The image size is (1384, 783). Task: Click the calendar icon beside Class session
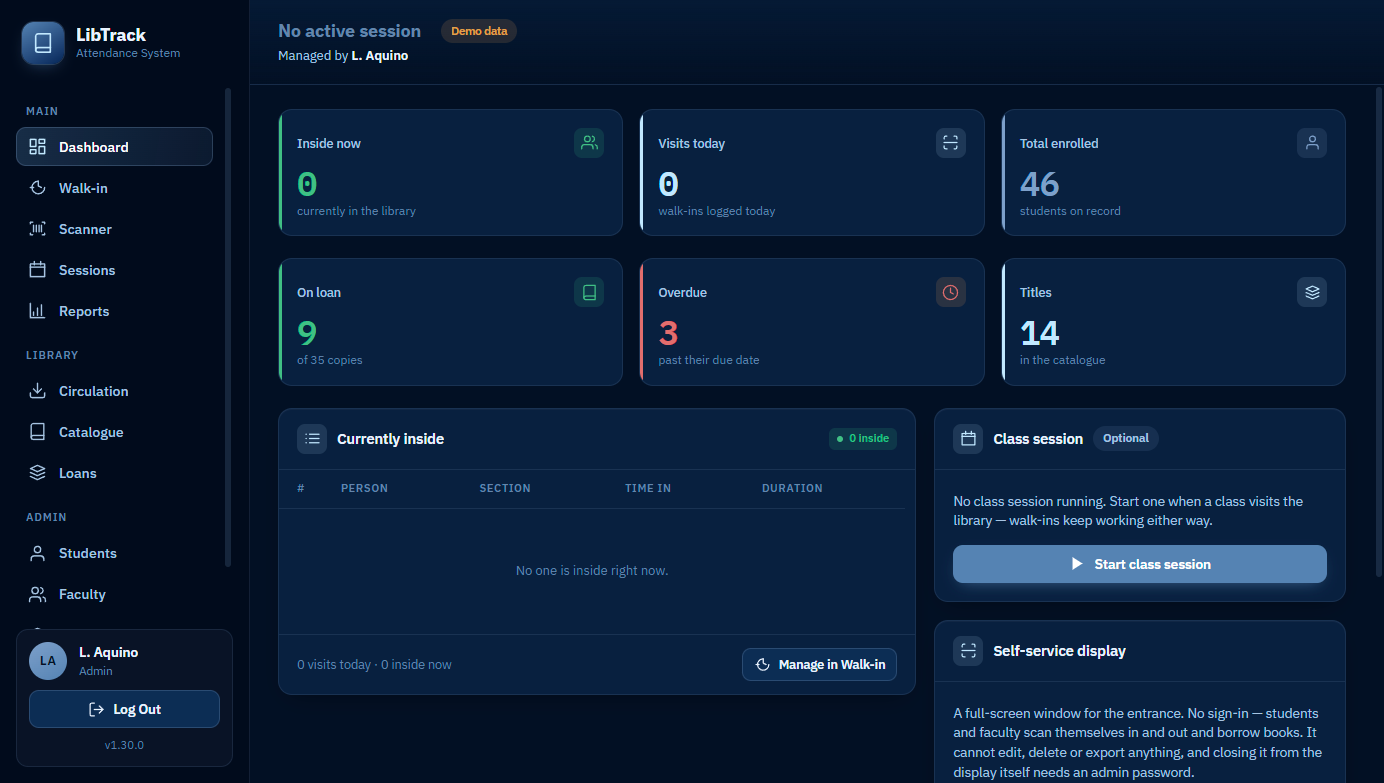968,439
